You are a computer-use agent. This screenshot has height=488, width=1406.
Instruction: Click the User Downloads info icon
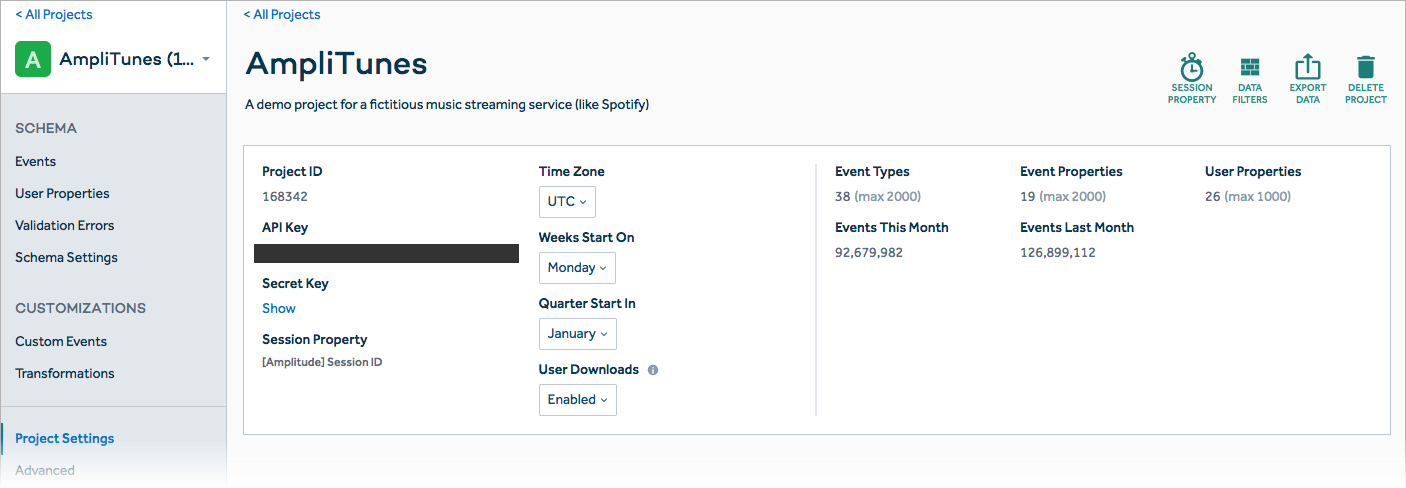(x=653, y=370)
